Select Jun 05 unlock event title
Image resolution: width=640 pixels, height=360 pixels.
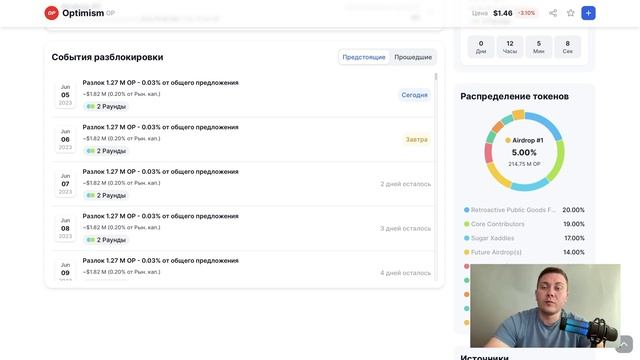coord(160,82)
